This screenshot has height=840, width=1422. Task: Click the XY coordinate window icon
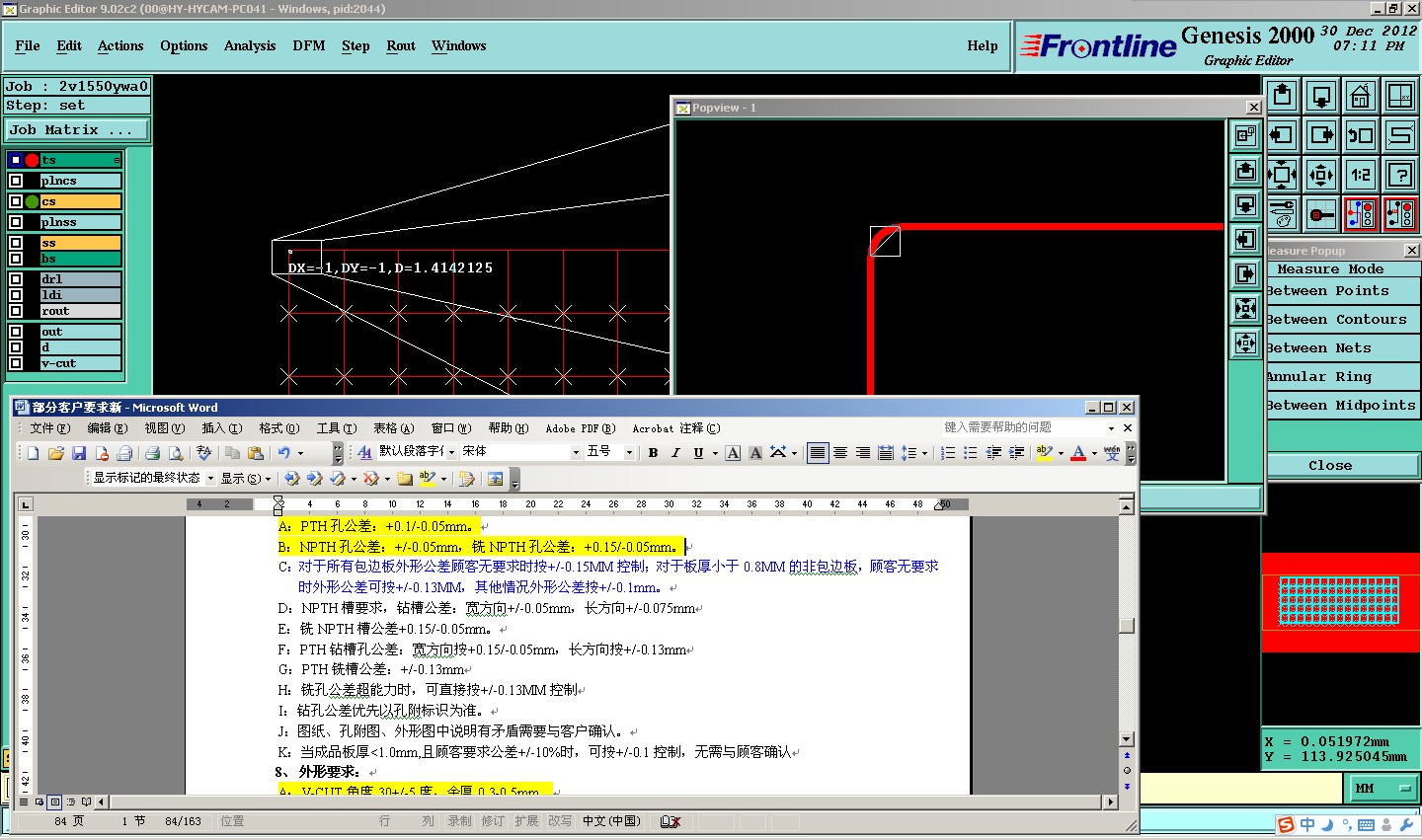coord(1400,96)
